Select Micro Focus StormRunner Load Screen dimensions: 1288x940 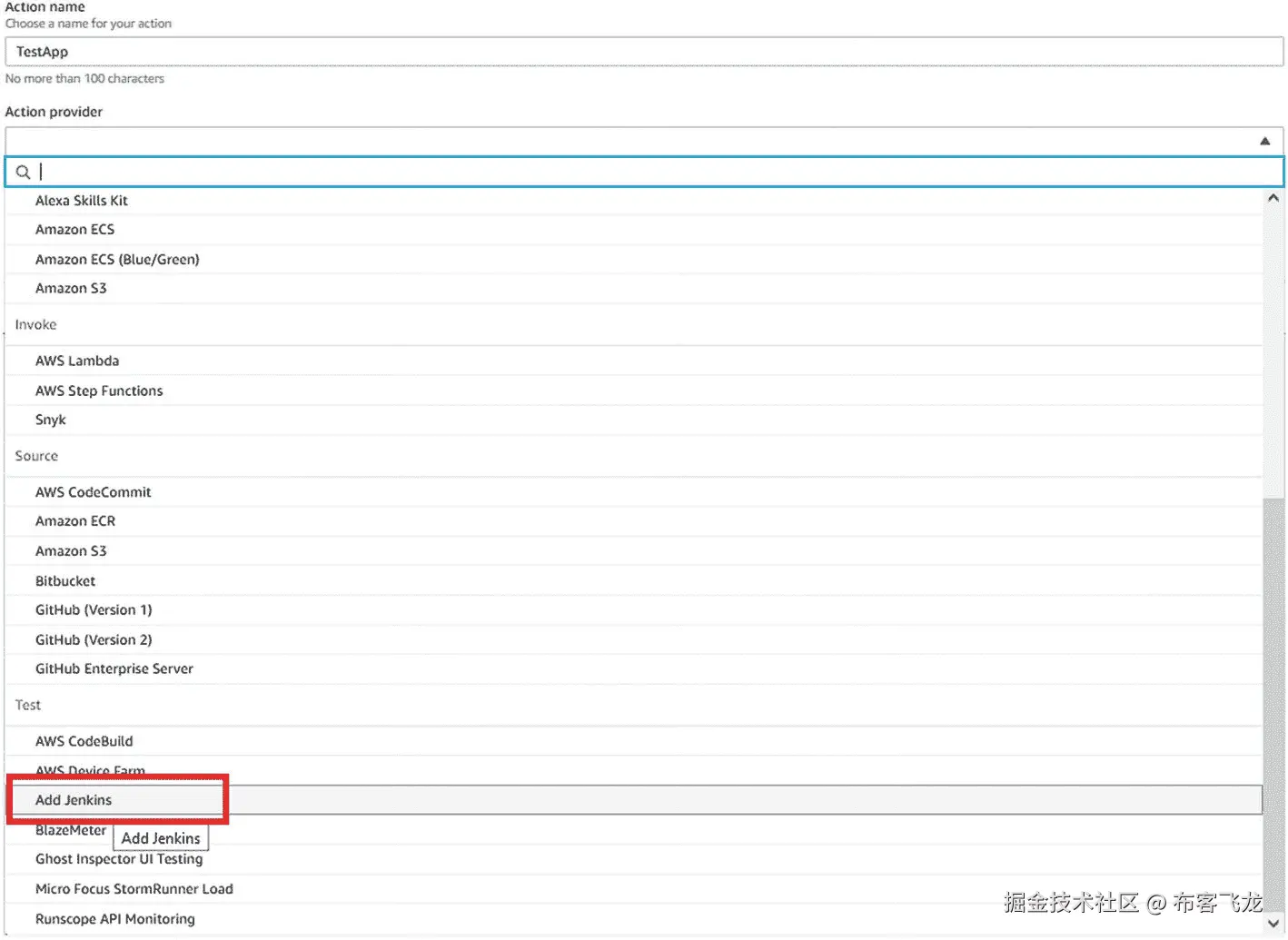point(633,889)
